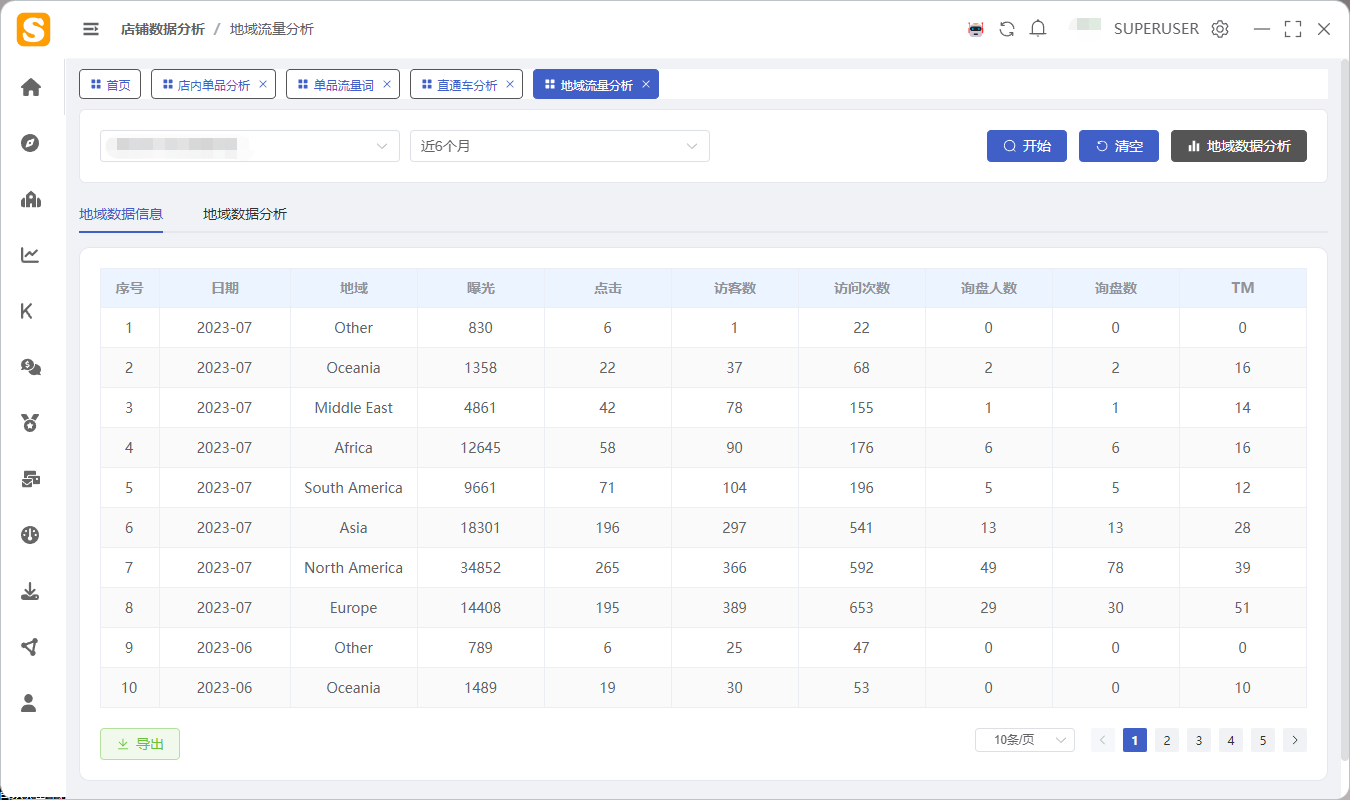Open the download sidebar icon

tap(30, 591)
